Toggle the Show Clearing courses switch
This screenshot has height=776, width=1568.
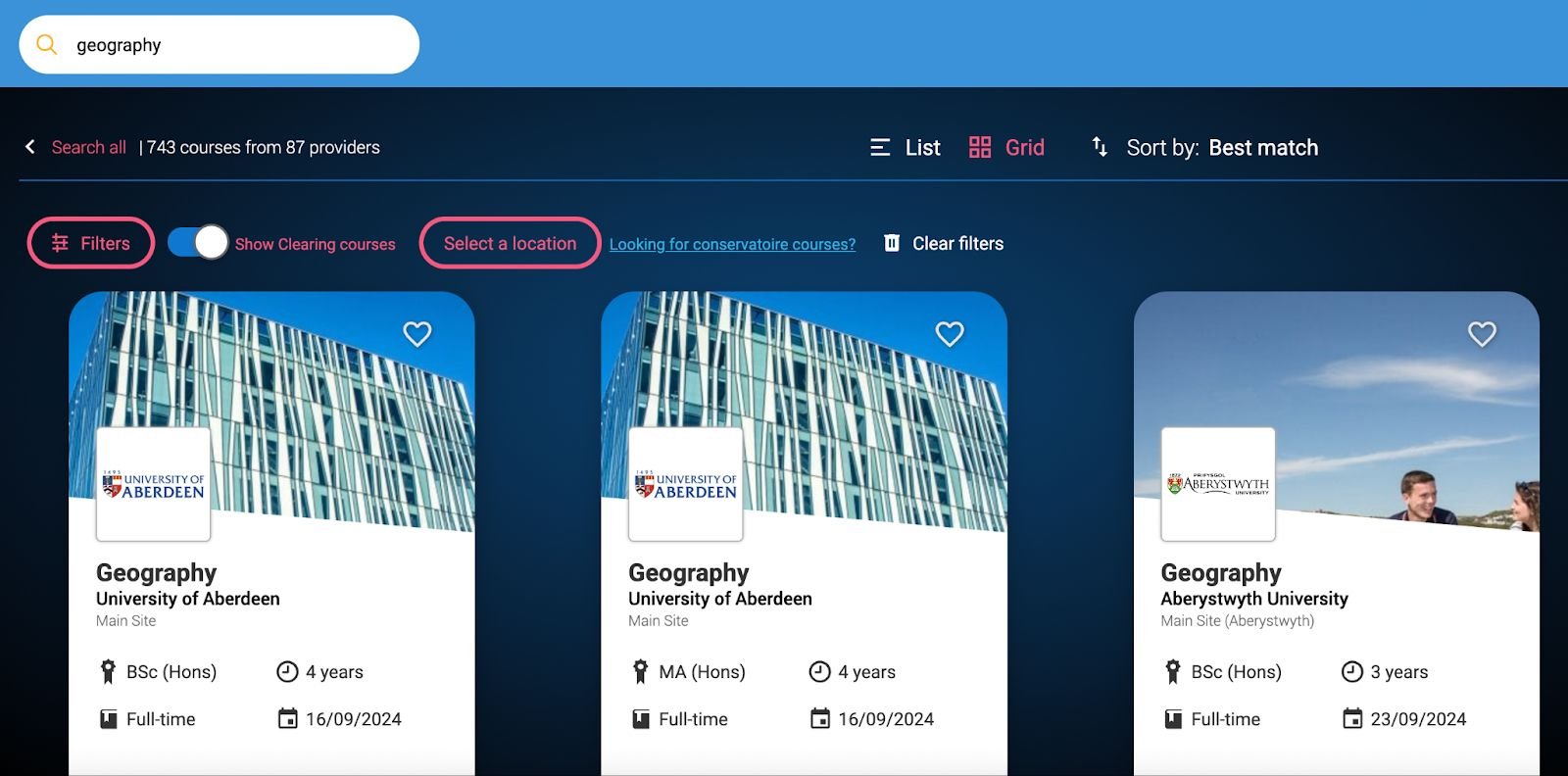point(198,242)
